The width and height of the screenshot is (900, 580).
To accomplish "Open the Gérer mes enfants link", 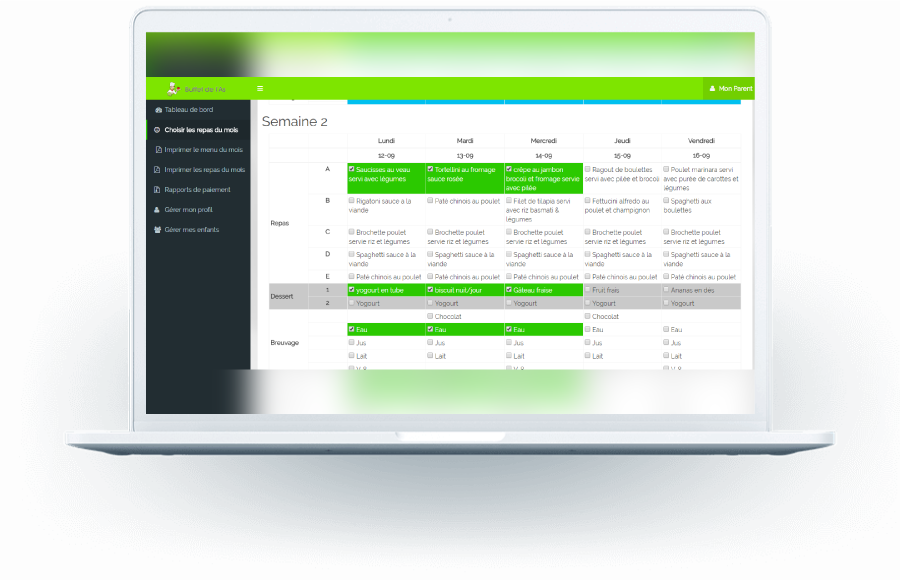I will point(192,230).
